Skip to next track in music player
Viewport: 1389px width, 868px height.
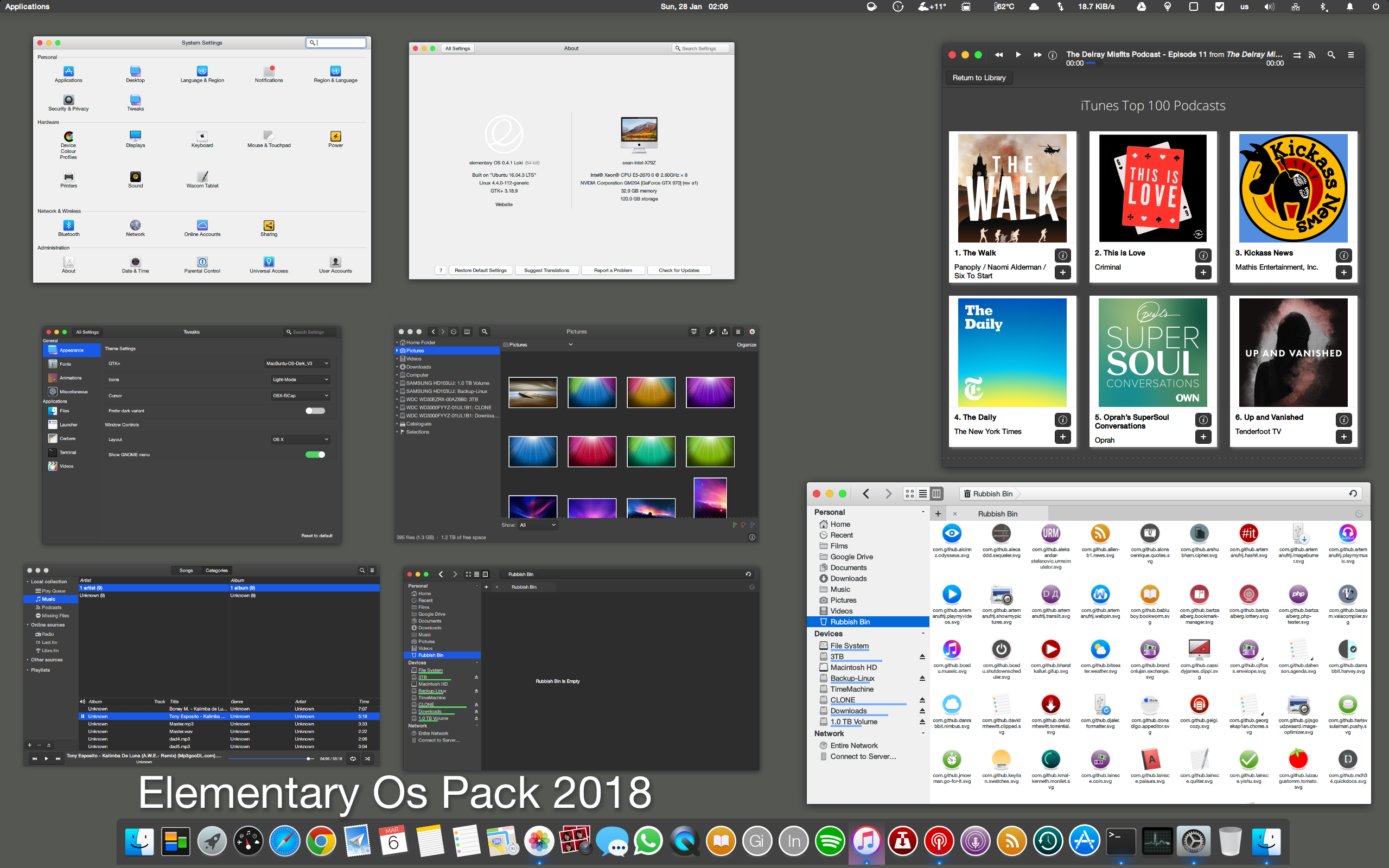(58, 758)
